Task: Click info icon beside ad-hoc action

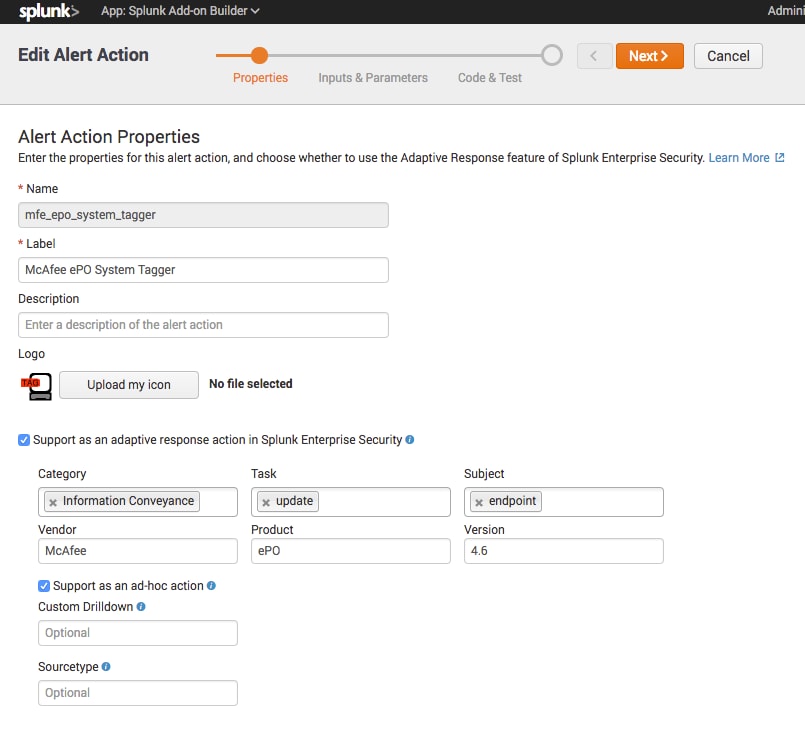Action: (211, 585)
